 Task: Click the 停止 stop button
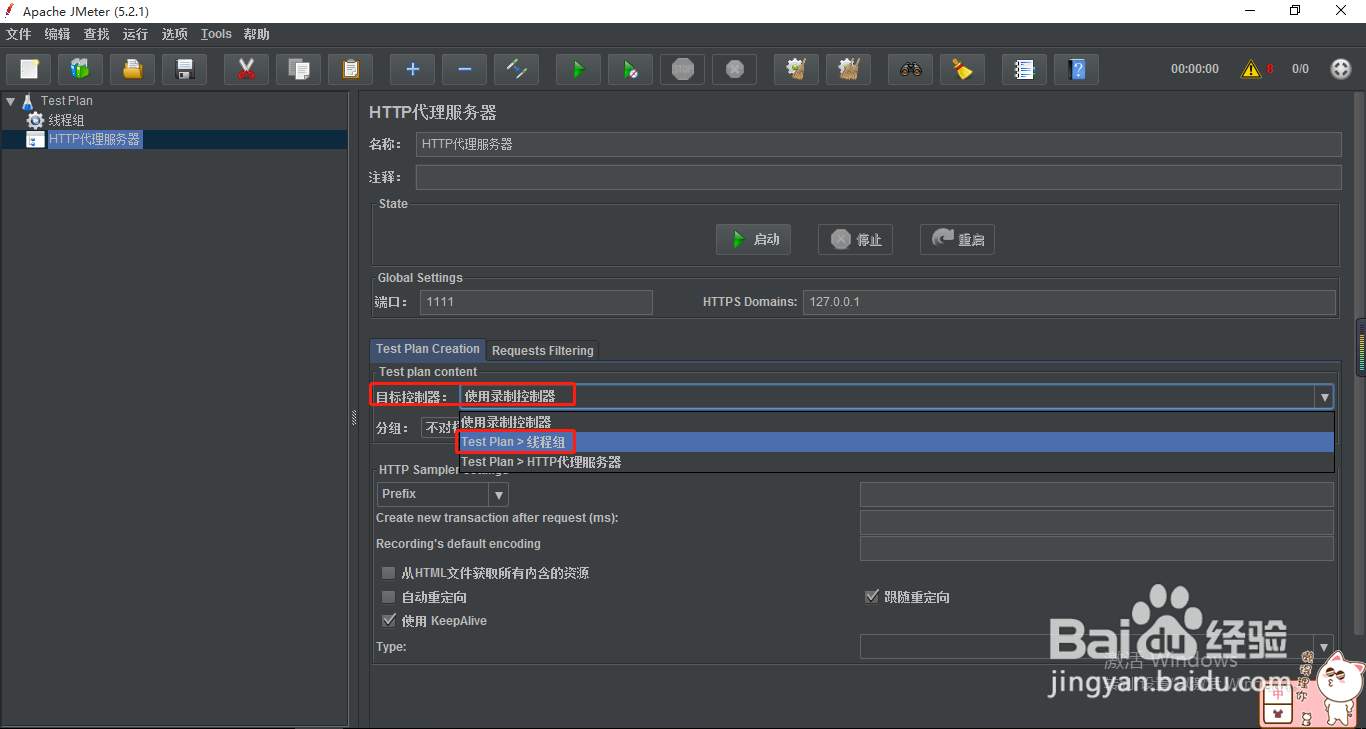pos(856,240)
